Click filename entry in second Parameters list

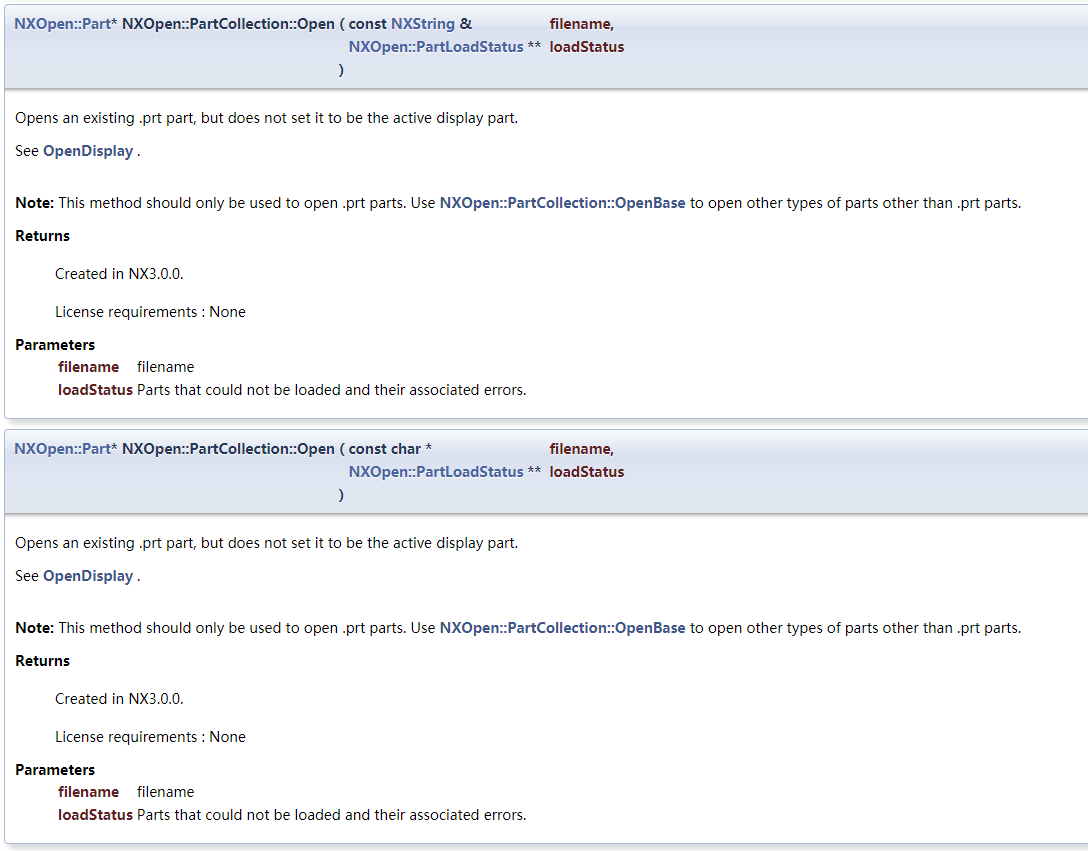point(88,791)
